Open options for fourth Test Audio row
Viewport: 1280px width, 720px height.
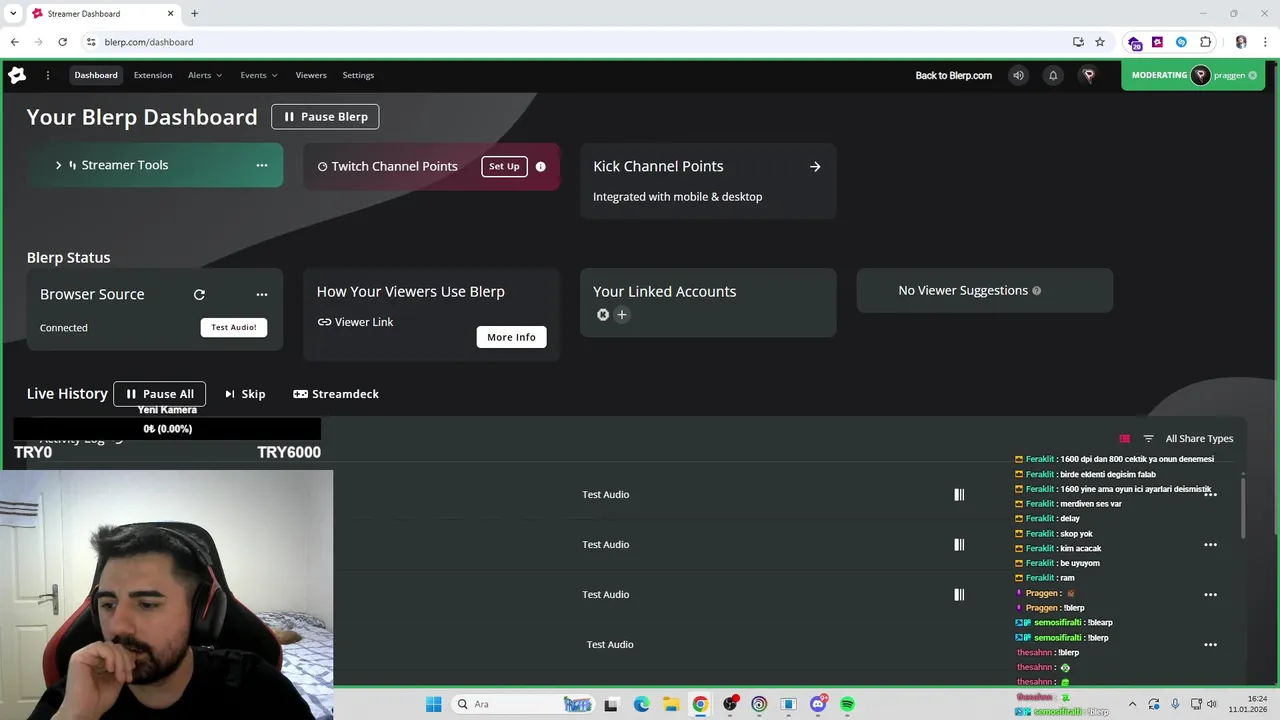pyautogui.click(x=1210, y=644)
